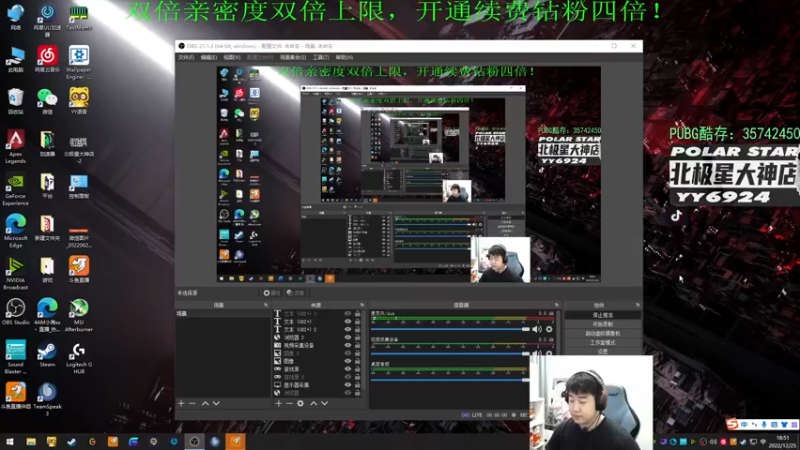Click 启动虚拟摄像机 (virtual camera) button
800x450 pixels.
(603, 334)
